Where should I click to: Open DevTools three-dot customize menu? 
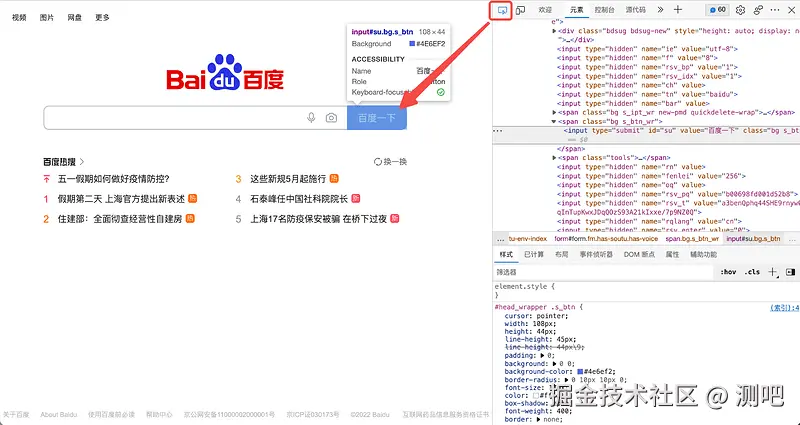coord(775,10)
